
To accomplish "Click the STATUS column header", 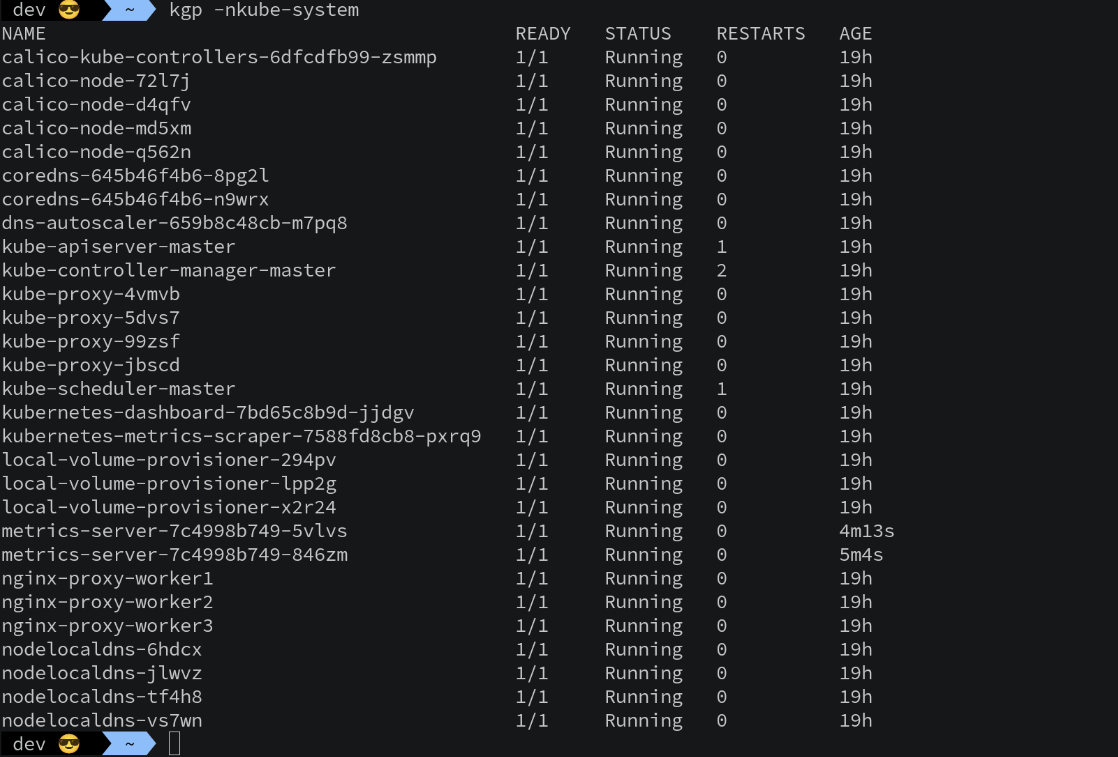I will click(638, 34).
